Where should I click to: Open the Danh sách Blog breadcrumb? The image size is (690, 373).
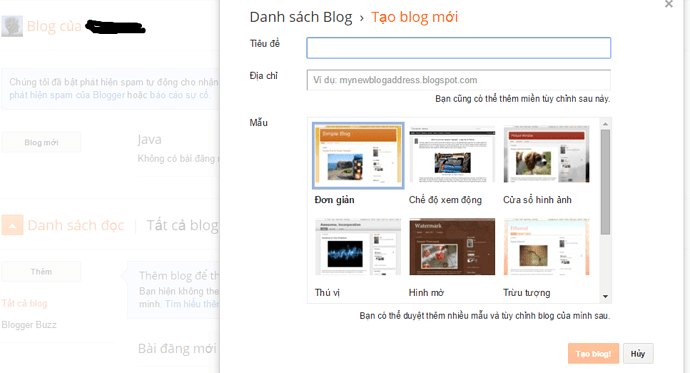tap(301, 17)
